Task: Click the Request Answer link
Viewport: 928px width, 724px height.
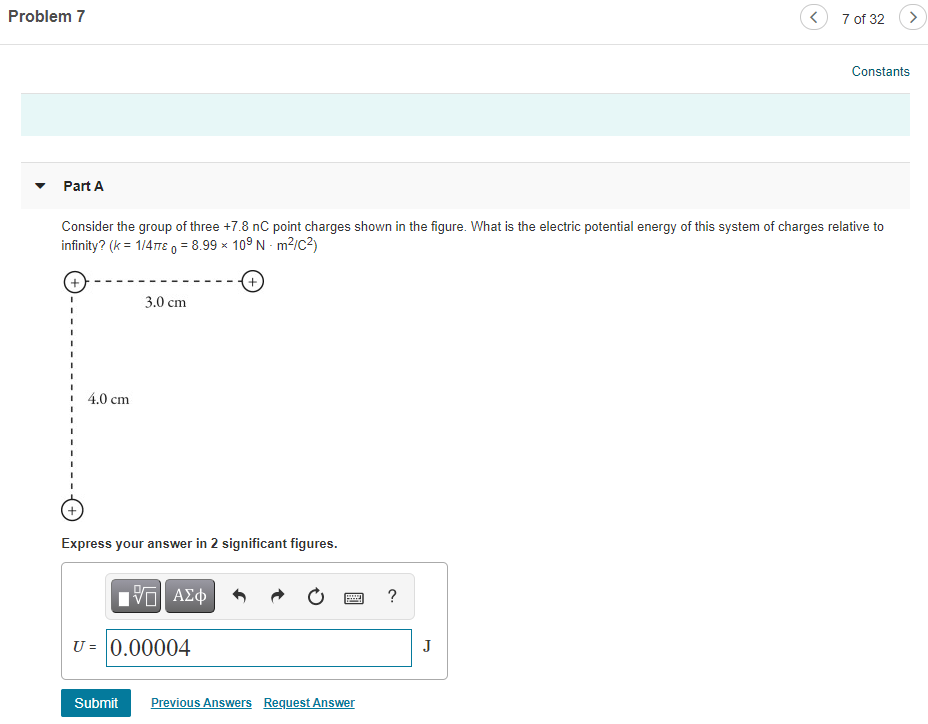Action: click(309, 703)
